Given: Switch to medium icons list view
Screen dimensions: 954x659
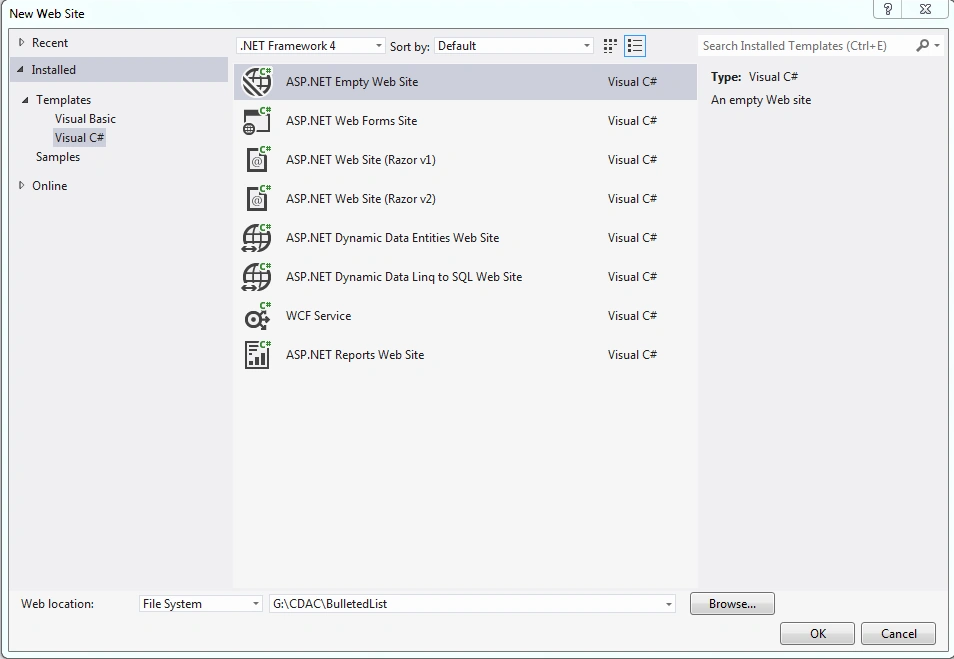Looking at the screenshot, I should (635, 46).
